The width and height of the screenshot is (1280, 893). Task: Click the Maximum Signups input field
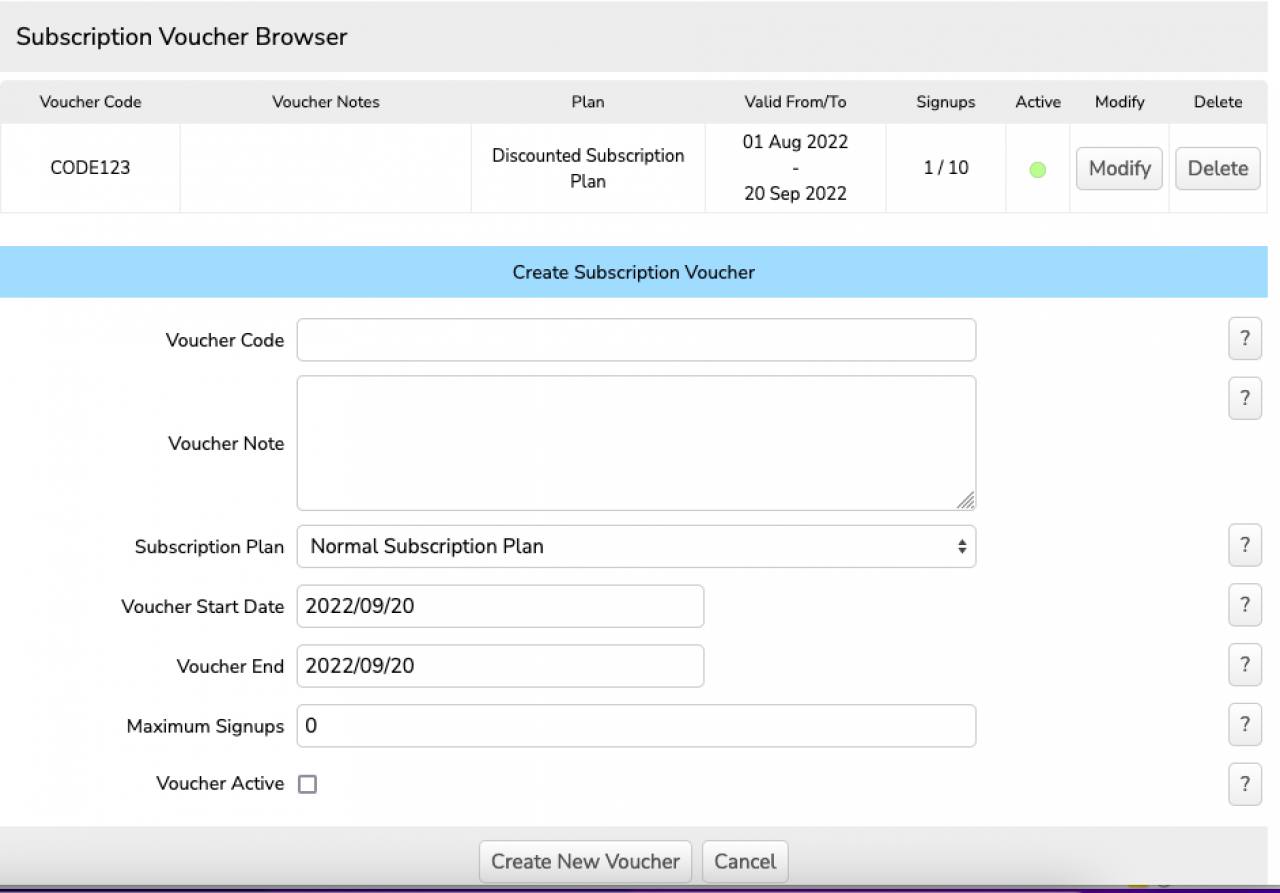pyautogui.click(x=636, y=726)
